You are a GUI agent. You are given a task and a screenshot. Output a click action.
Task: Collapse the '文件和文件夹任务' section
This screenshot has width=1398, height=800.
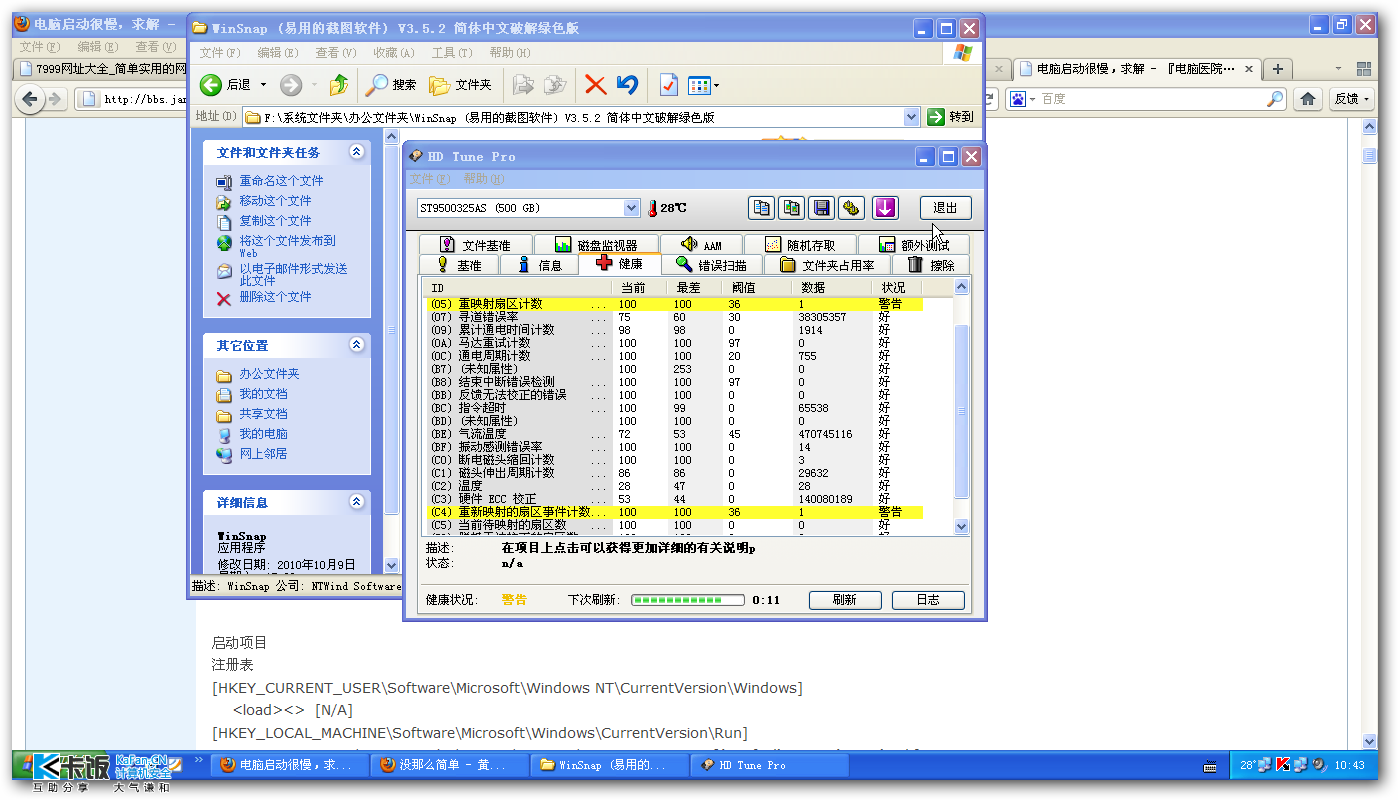coord(357,152)
